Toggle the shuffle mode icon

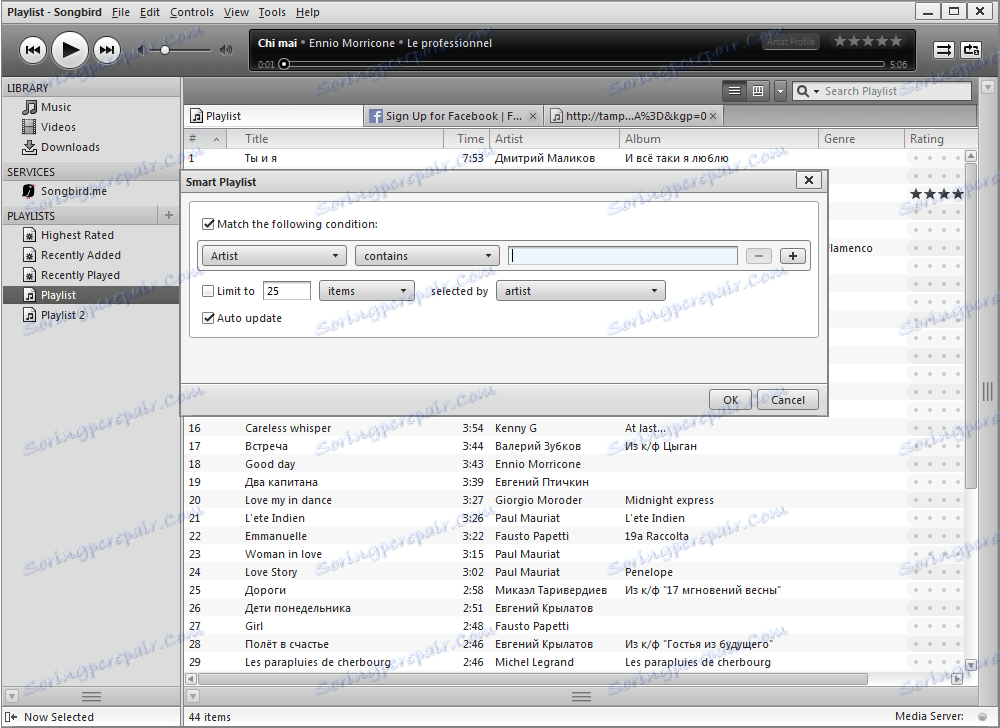(943, 50)
